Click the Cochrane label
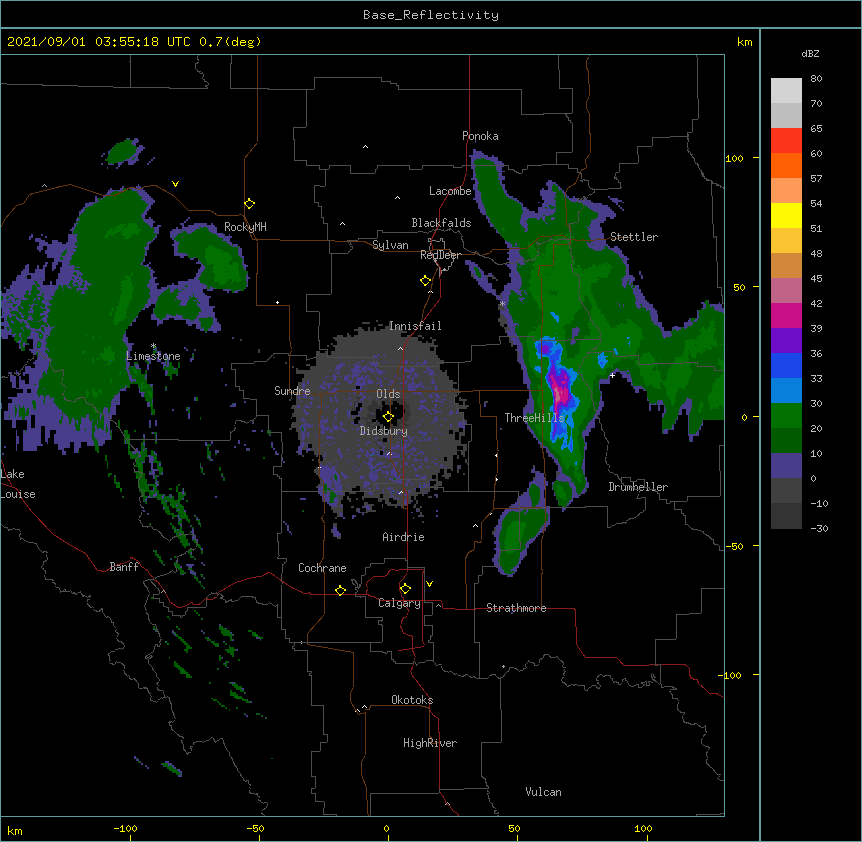 pyautogui.click(x=322, y=568)
